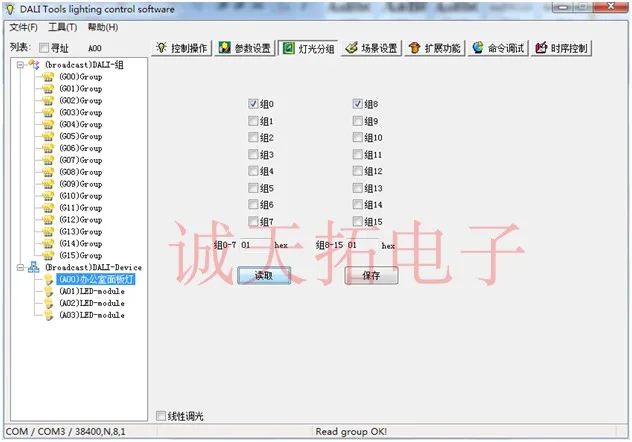Click the 保存 button
632x442 pixels.
click(x=371, y=276)
